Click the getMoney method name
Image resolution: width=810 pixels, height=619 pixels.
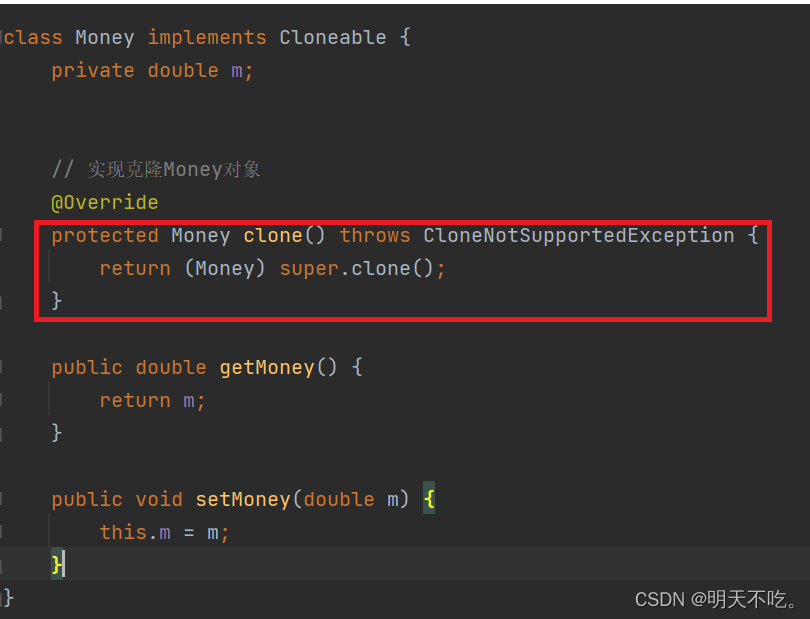click(x=267, y=367)
